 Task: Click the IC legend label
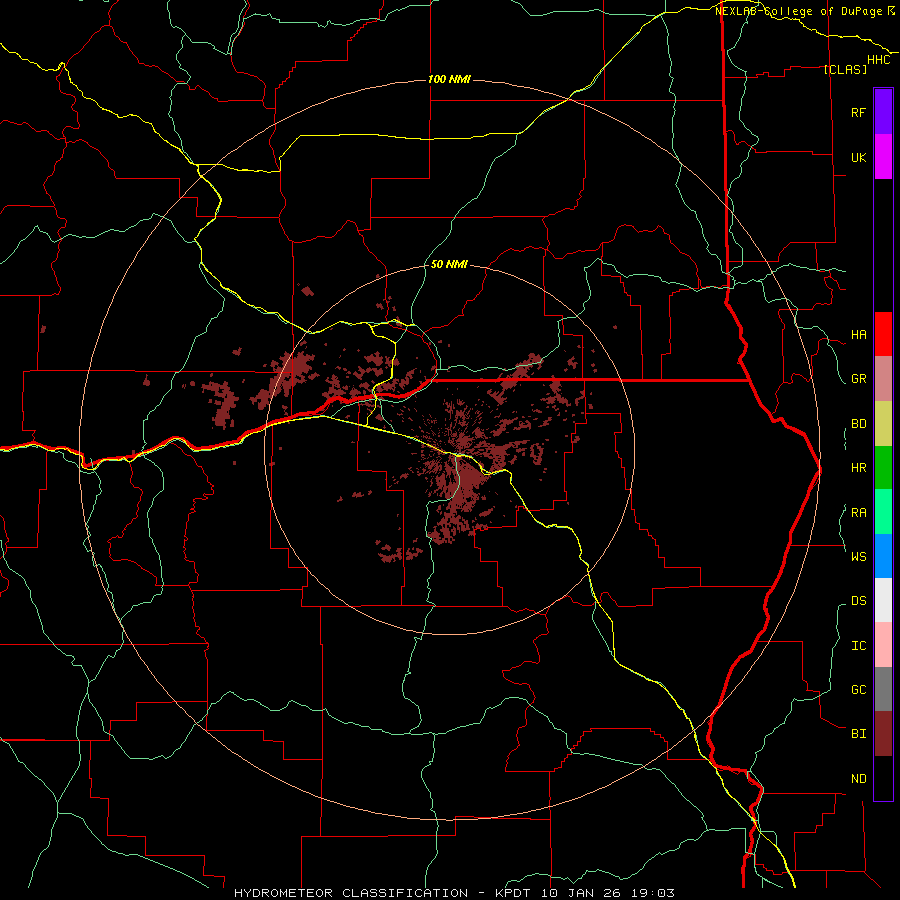(858, 646)
